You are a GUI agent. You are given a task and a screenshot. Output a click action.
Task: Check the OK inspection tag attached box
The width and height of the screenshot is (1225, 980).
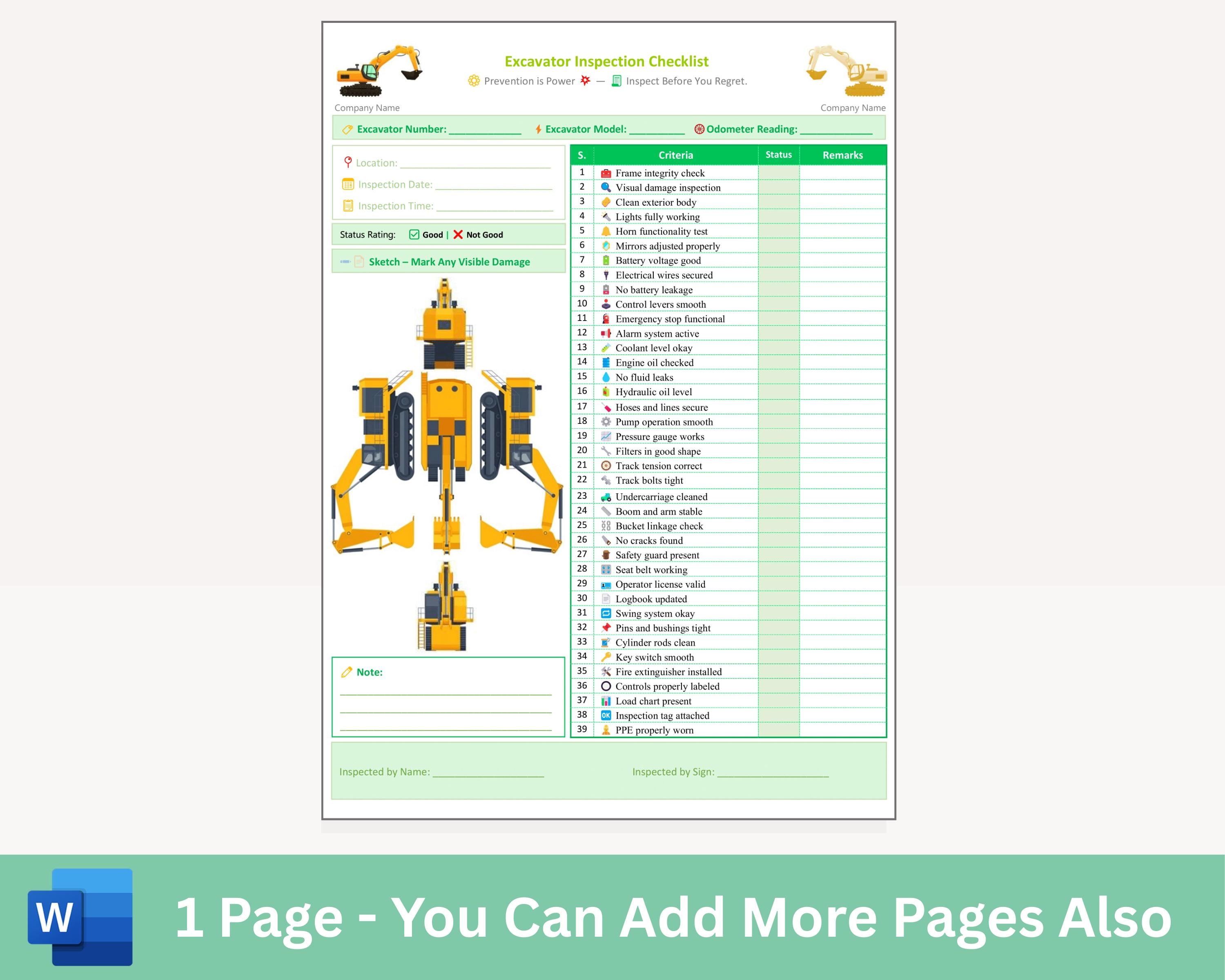606,715
